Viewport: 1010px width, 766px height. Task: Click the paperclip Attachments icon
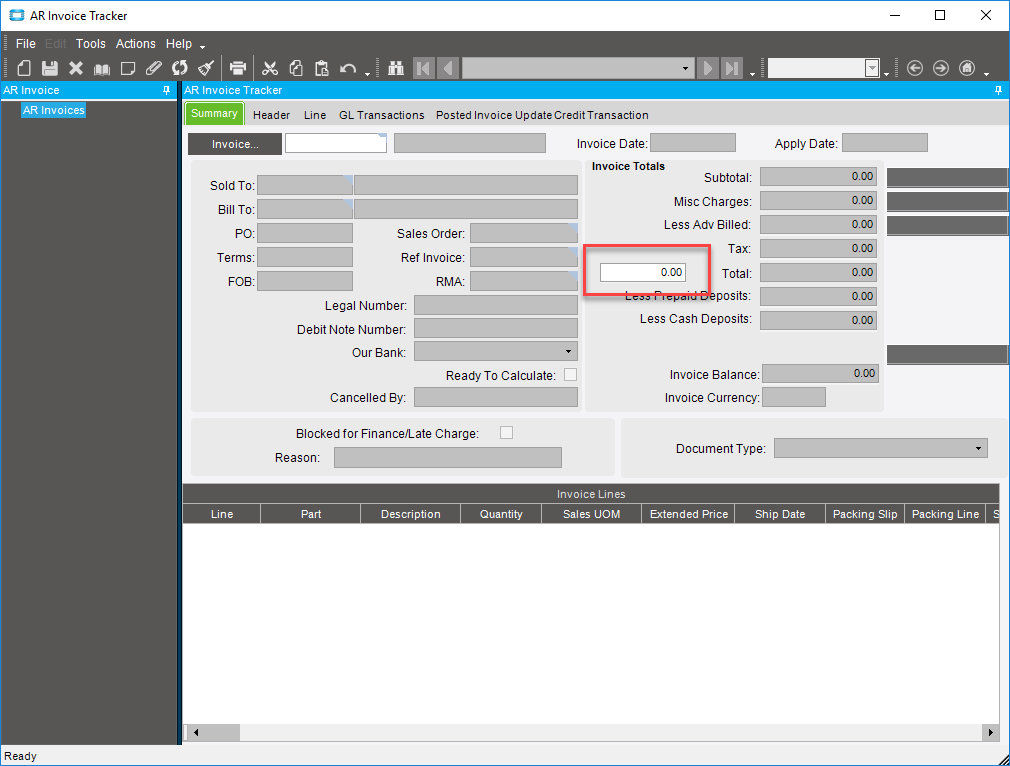tap(153, 68)
